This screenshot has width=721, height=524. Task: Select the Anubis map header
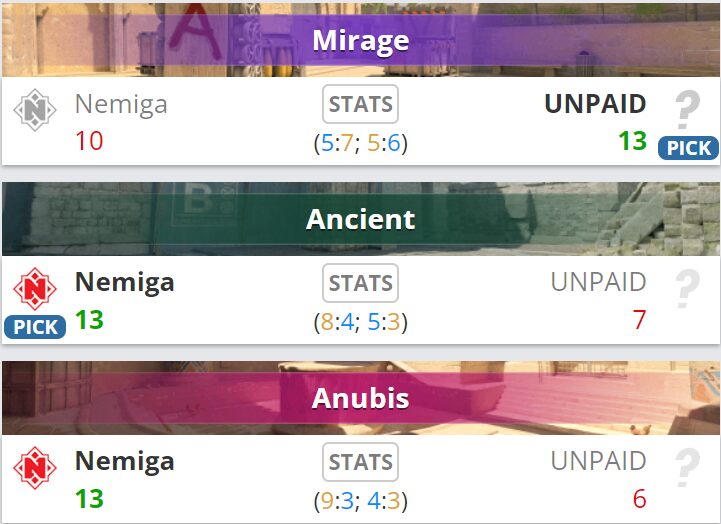tap(360, 398)
